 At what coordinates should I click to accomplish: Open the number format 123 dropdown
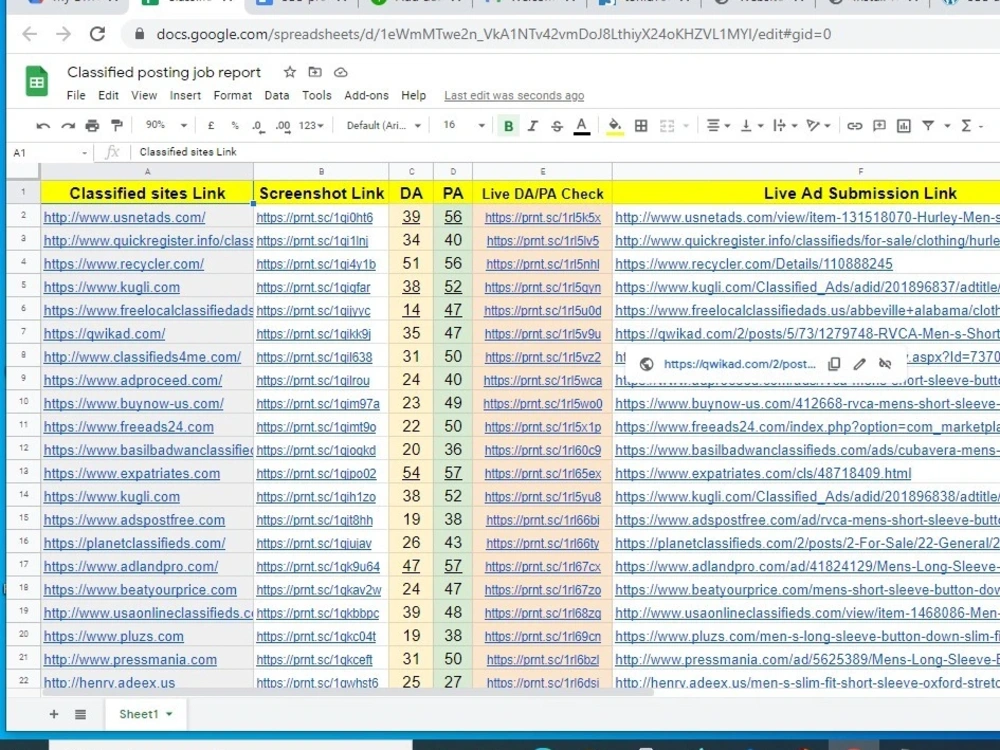point(311,126)
